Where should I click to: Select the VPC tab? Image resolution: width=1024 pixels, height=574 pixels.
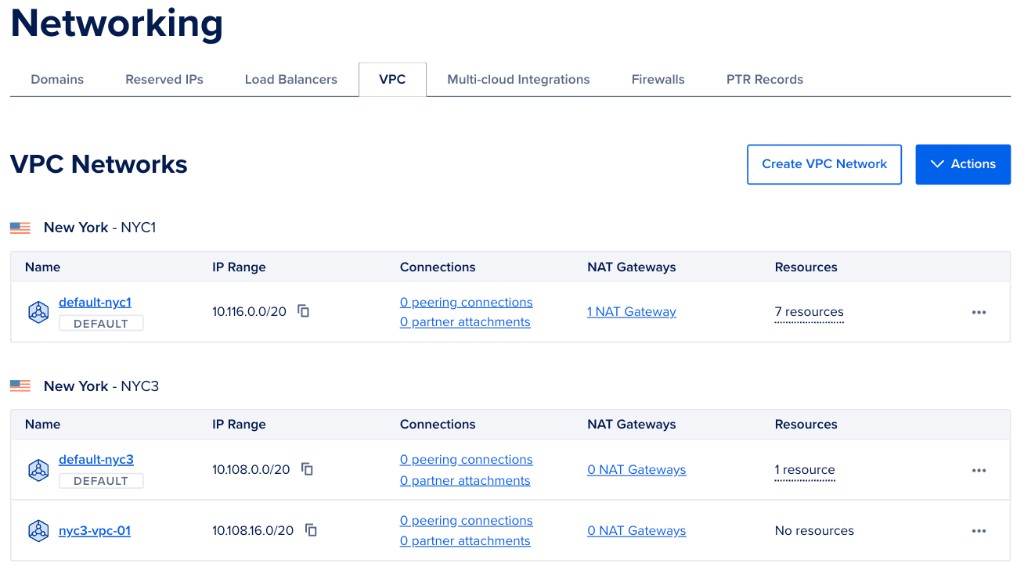coord(392,80)
